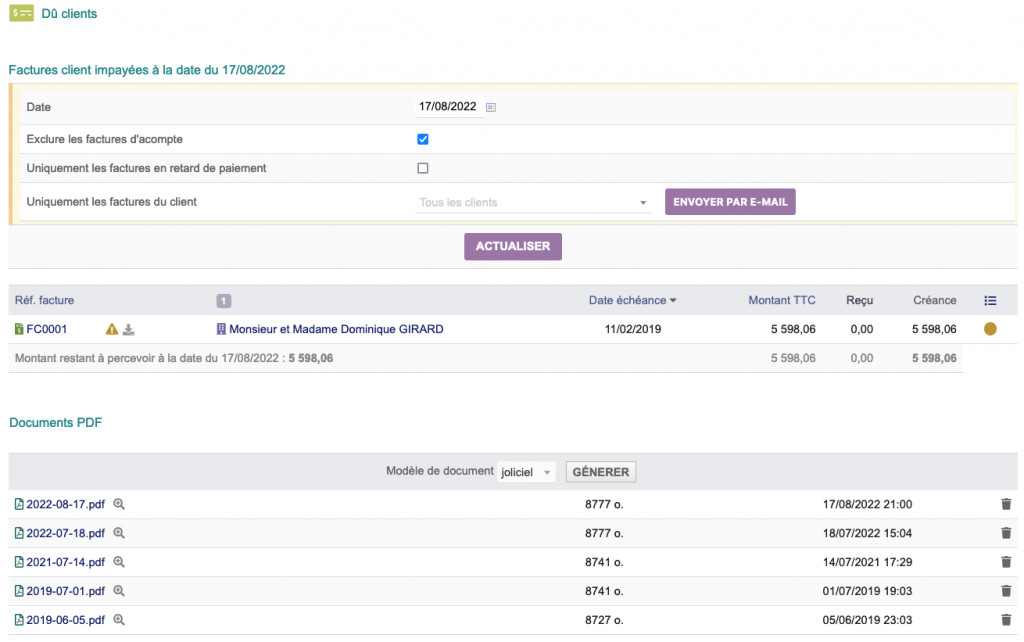The width and height of the screenshot is (1024, 642).
Task: Open the Modèle de document joliciel dropdown
Action: tap(527, 472)
